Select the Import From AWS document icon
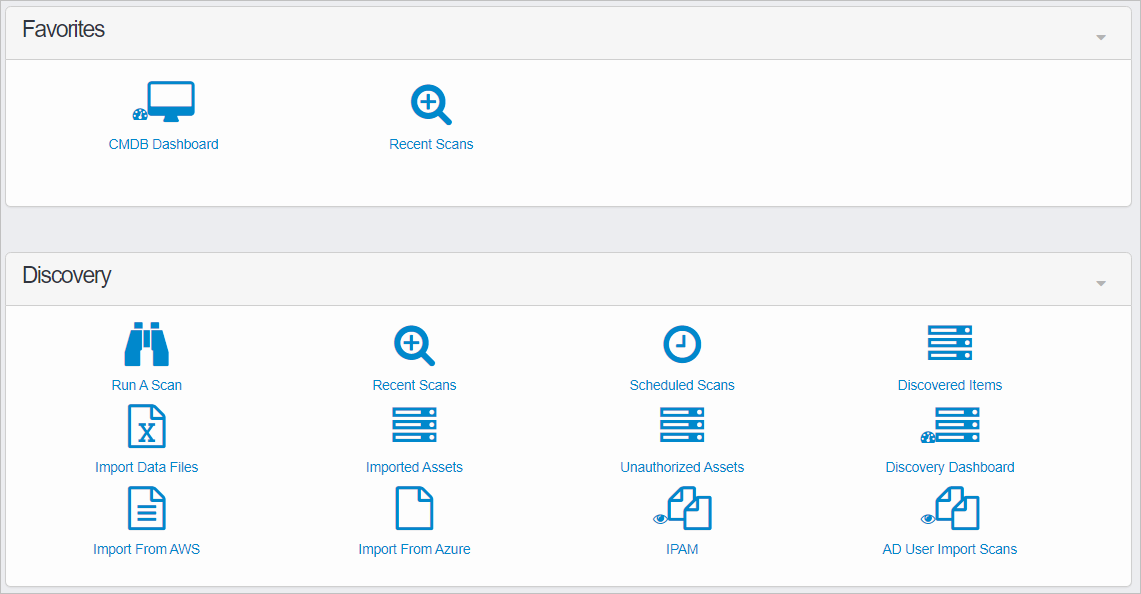Viewport: 1141px width, 594px height. click(146, 507)
